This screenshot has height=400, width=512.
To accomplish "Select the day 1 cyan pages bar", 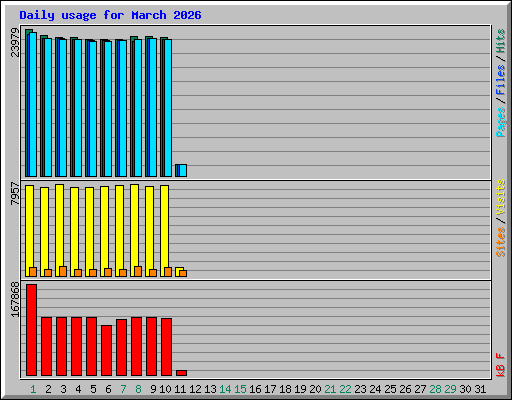I will (x=33, y=104).
